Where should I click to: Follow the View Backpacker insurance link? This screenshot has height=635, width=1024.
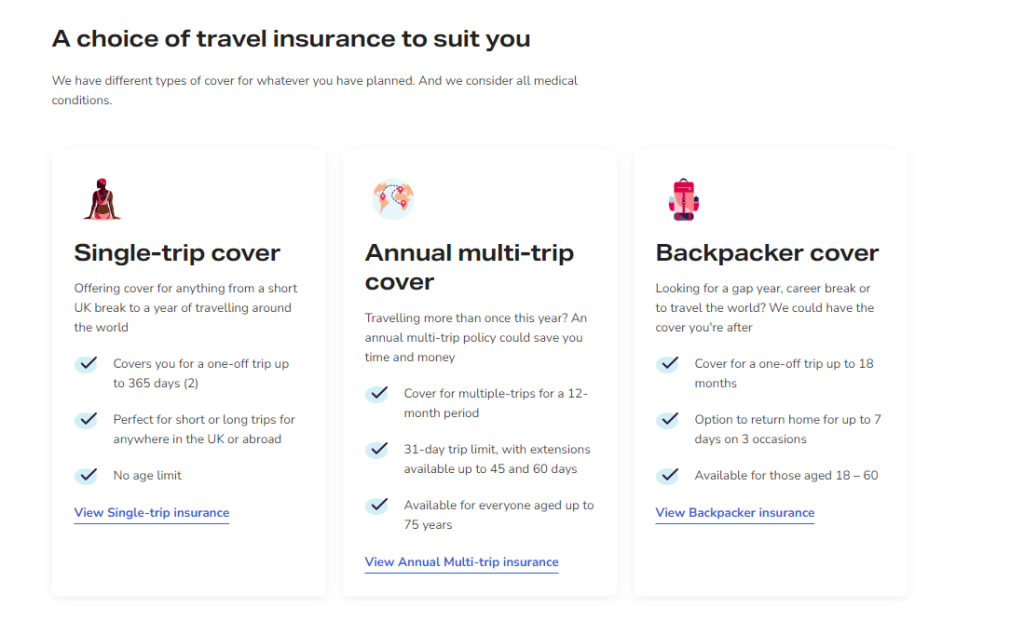[735, 513]
